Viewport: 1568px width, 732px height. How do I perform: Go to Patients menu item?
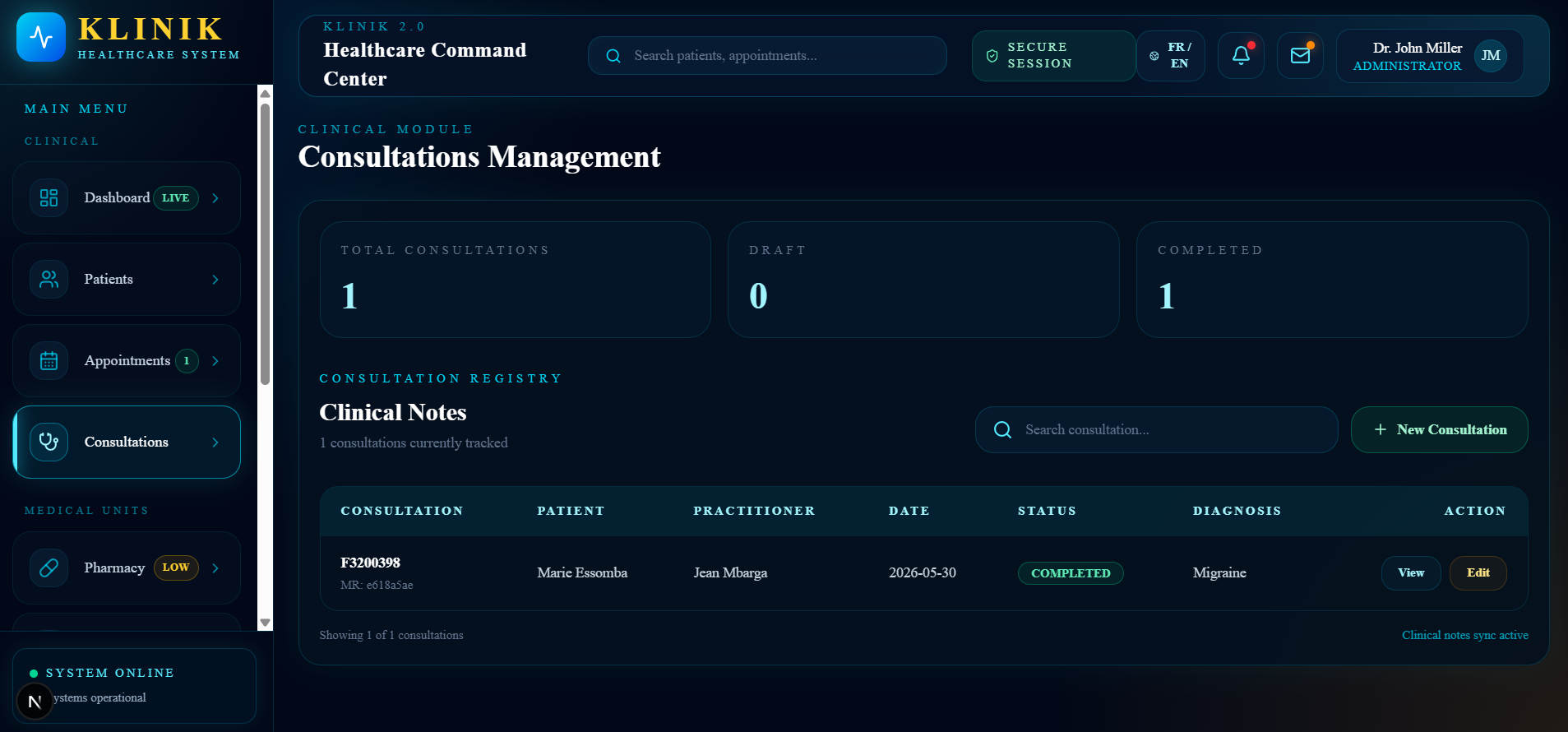click(127, 280)
